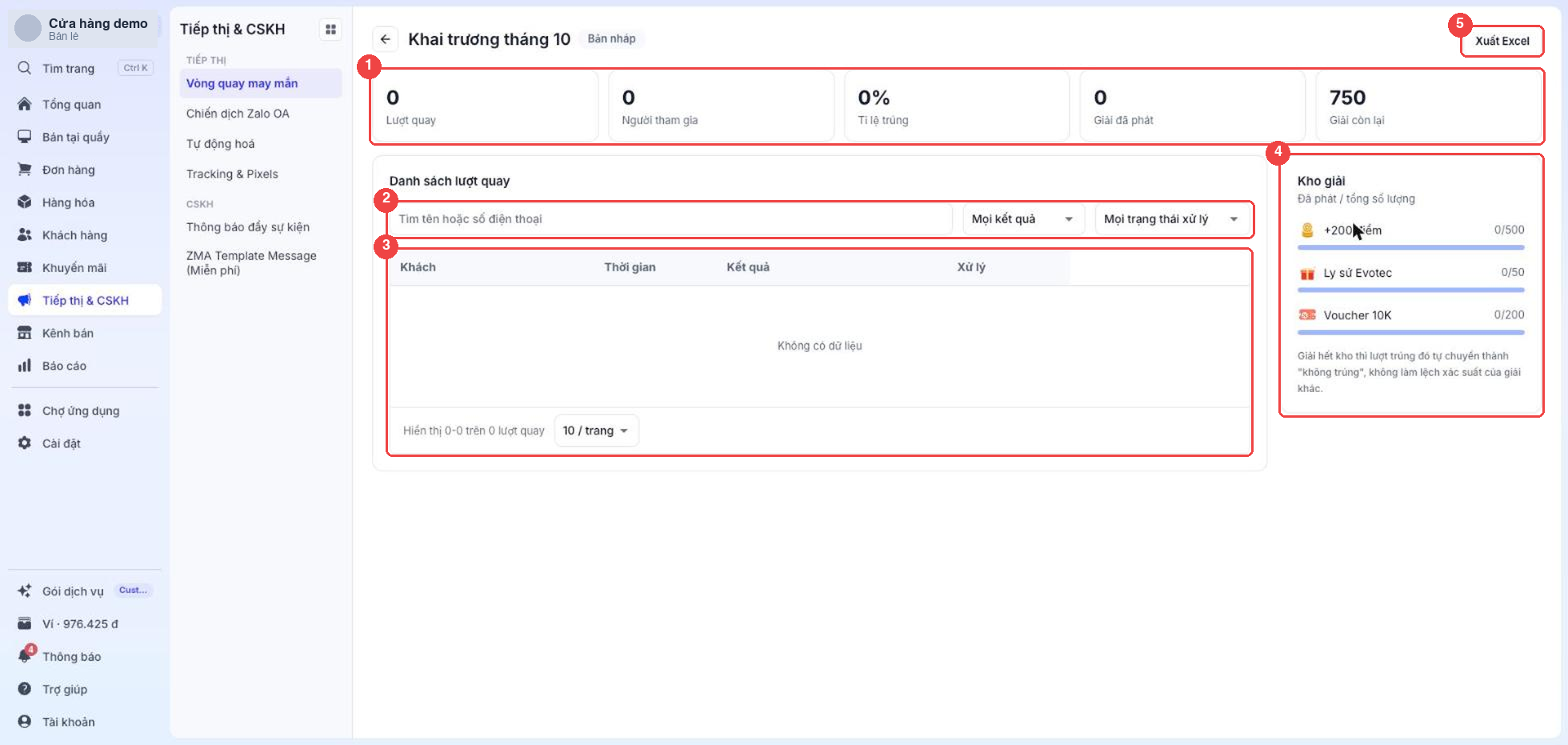Click the Bản nháp status badge
This screenshot has height=745, width=1568.
click(x=612, y=38)
